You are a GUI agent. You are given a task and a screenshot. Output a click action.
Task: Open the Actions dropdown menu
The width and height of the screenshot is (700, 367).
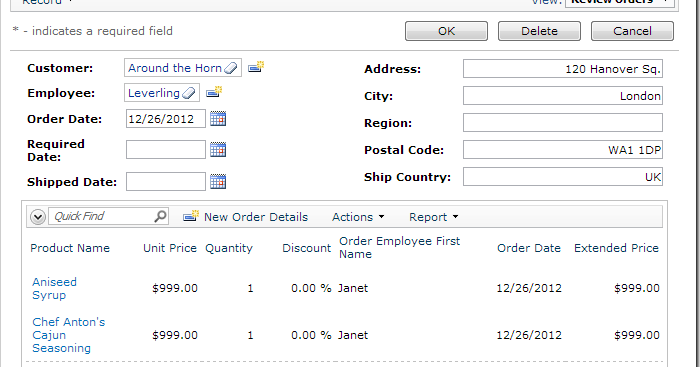coord(358,217)
